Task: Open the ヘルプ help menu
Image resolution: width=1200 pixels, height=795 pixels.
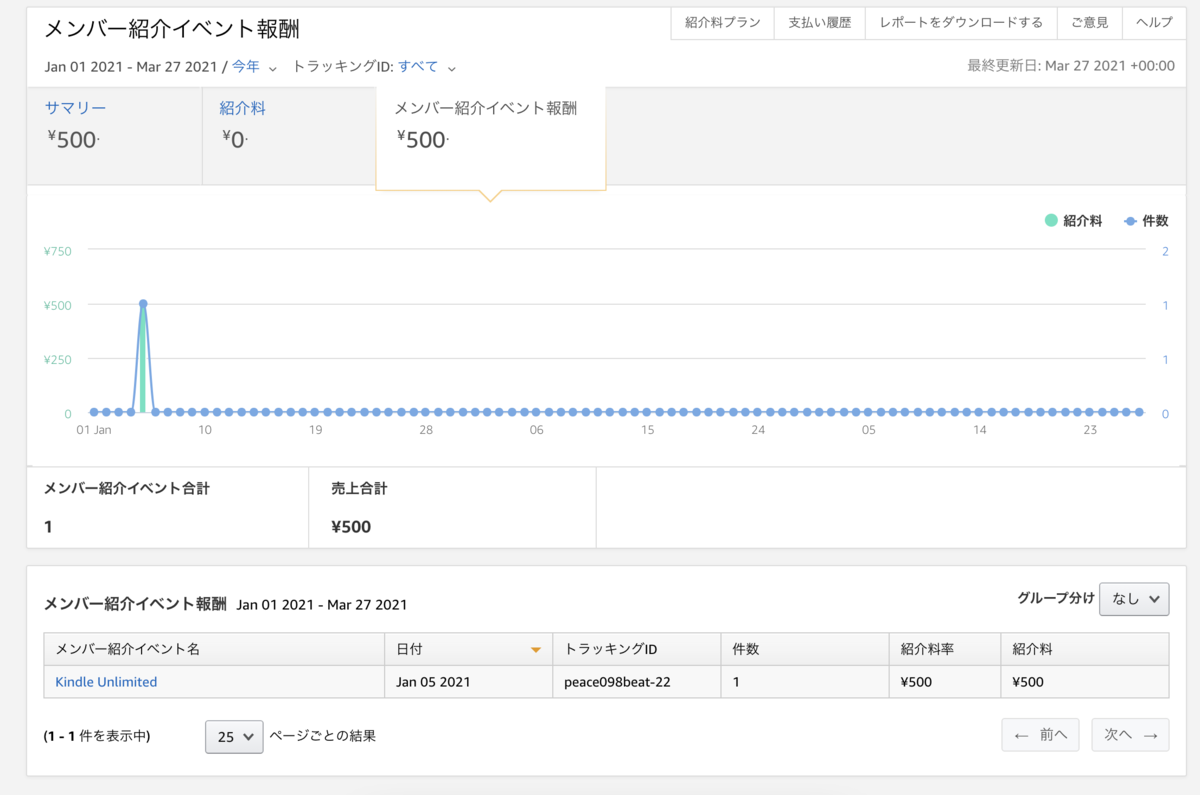Action: click(x=1154, y=23)
